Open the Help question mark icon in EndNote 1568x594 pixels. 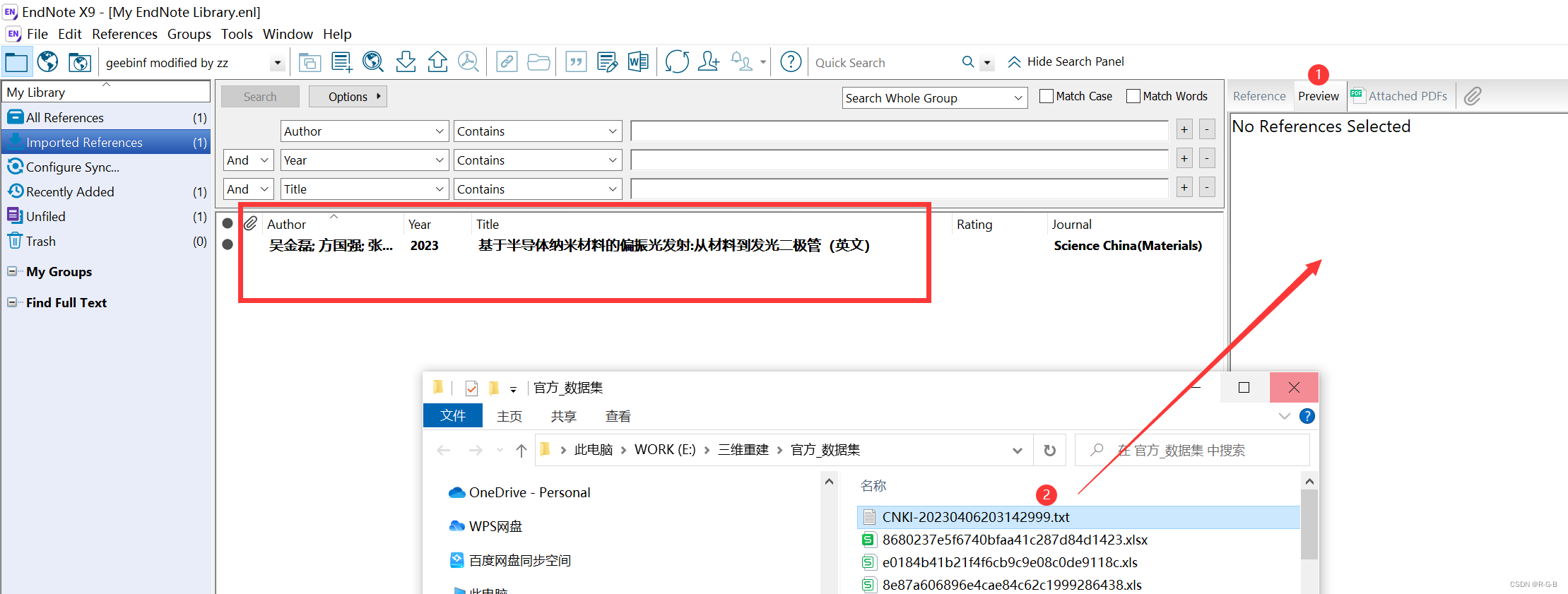point(791,62)
